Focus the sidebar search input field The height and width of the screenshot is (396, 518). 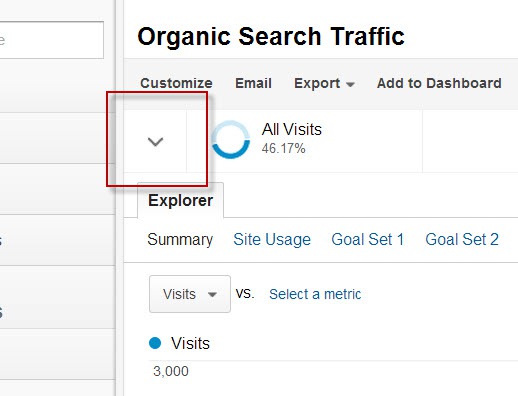(51, 40)
